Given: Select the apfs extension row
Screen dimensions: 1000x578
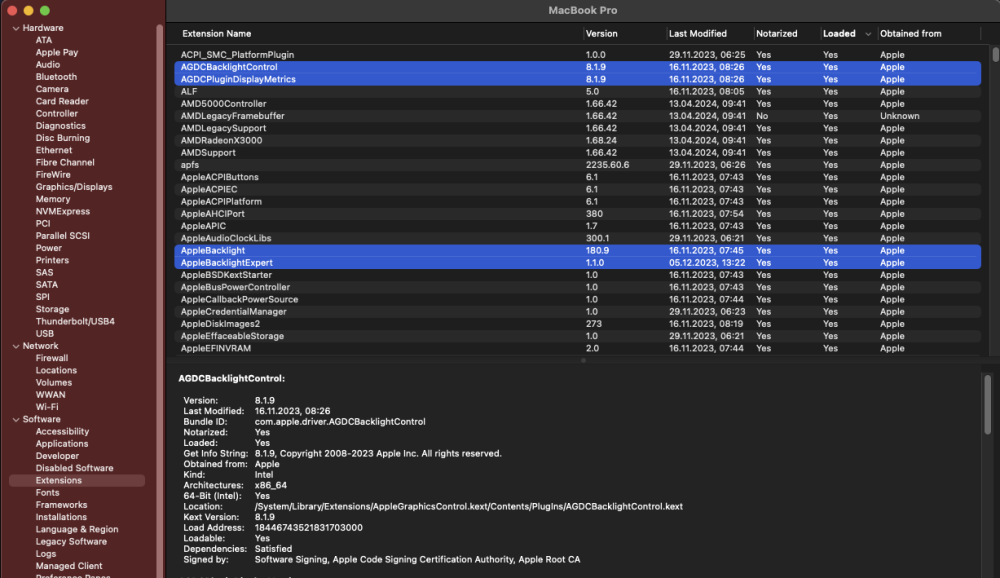Looking at the screenshot, I should (577, 165).
